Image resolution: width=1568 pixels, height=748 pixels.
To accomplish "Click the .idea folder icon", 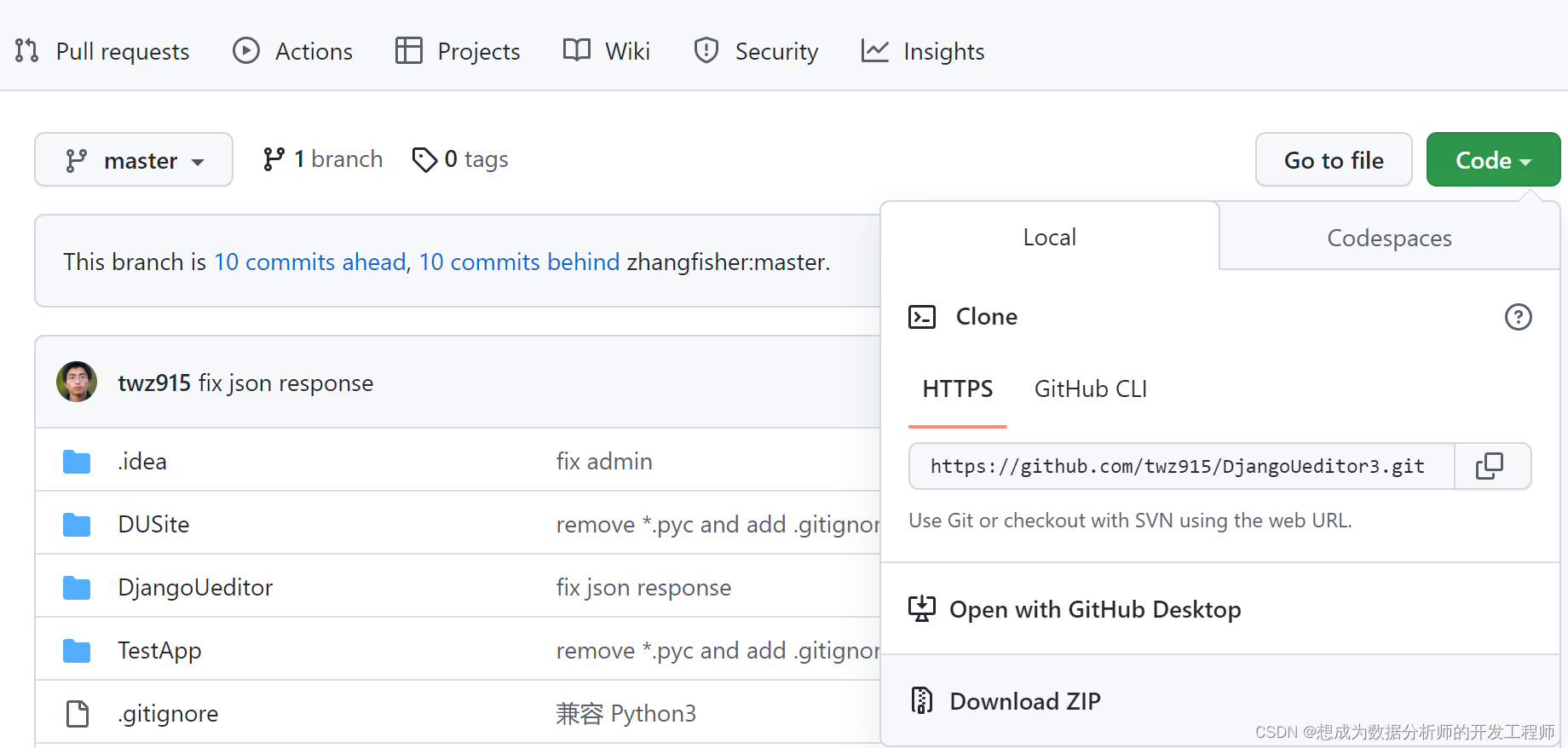I will coord(77,462).
